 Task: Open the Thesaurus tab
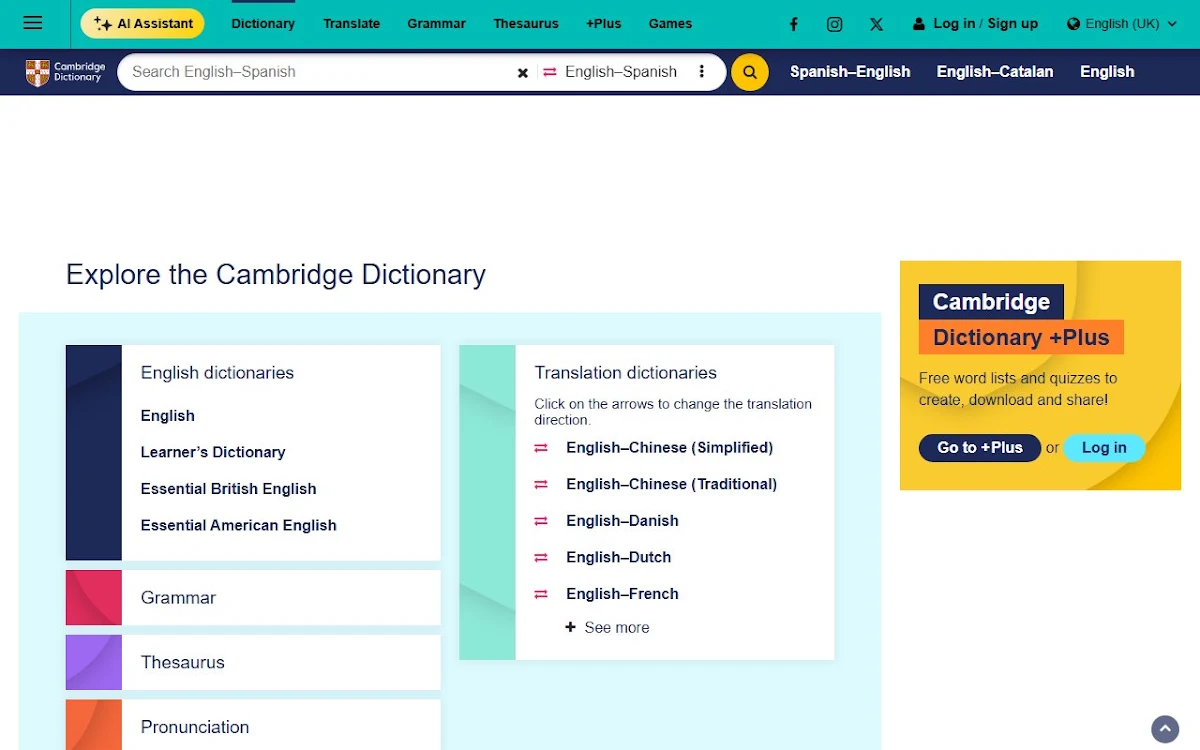pyautogui.click(x=526, y=23)
